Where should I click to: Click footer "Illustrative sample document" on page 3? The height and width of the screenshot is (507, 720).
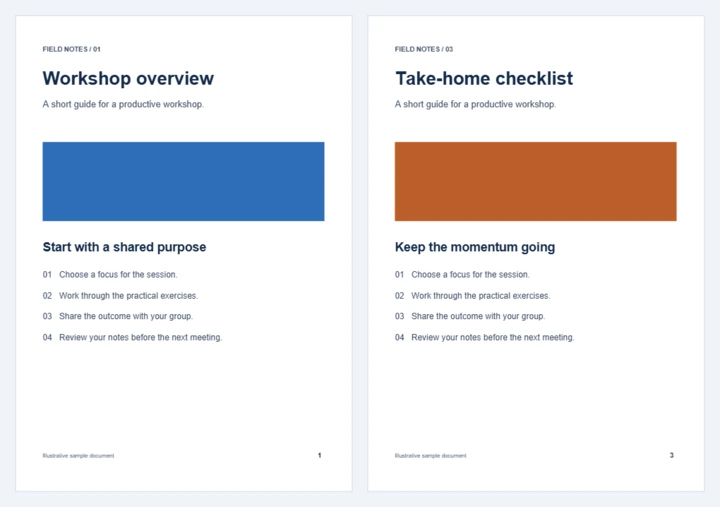[x=431, y=456]
